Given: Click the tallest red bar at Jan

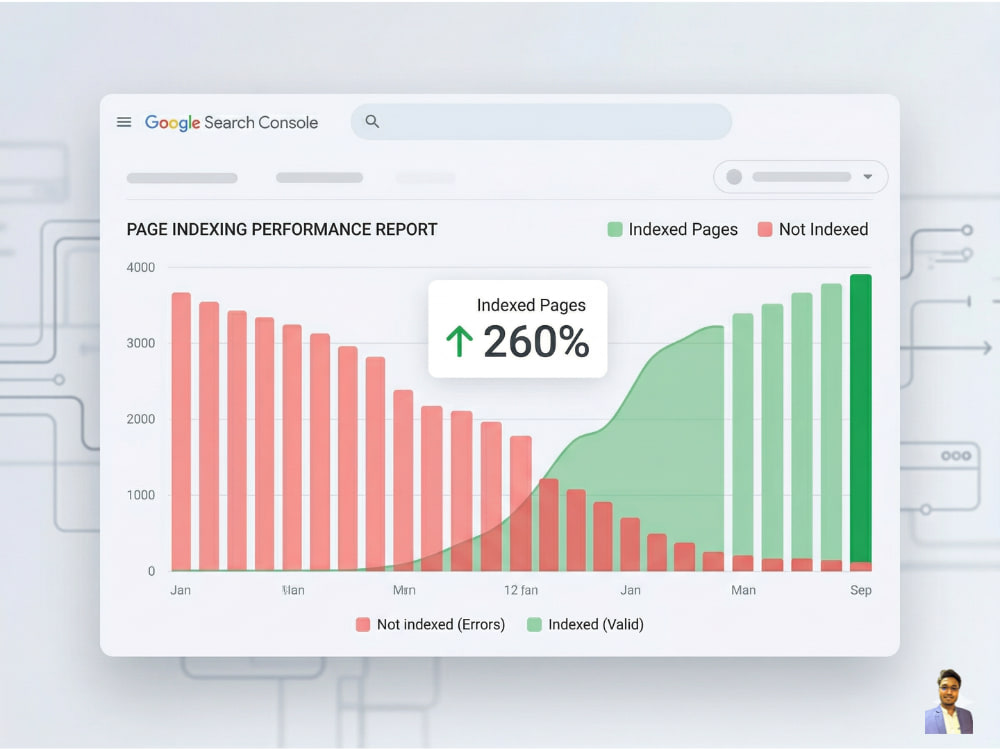Looking at the screenshot, I should 181,432.
